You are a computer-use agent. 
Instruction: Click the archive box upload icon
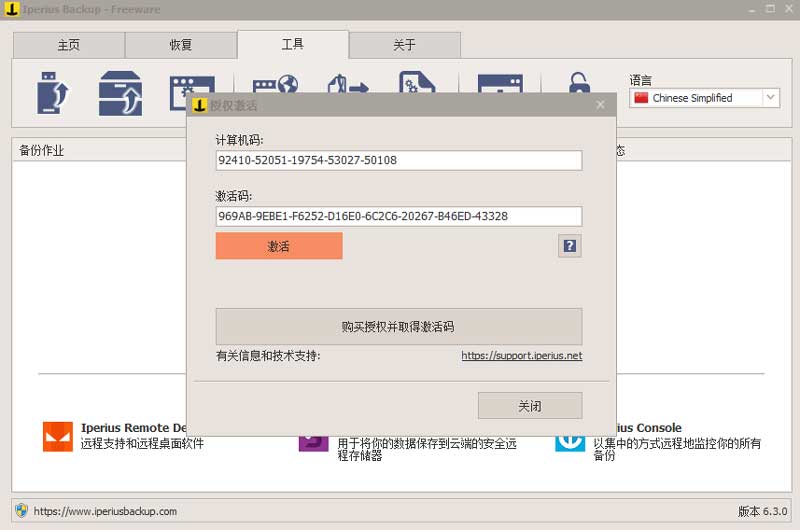coord(120,93)
